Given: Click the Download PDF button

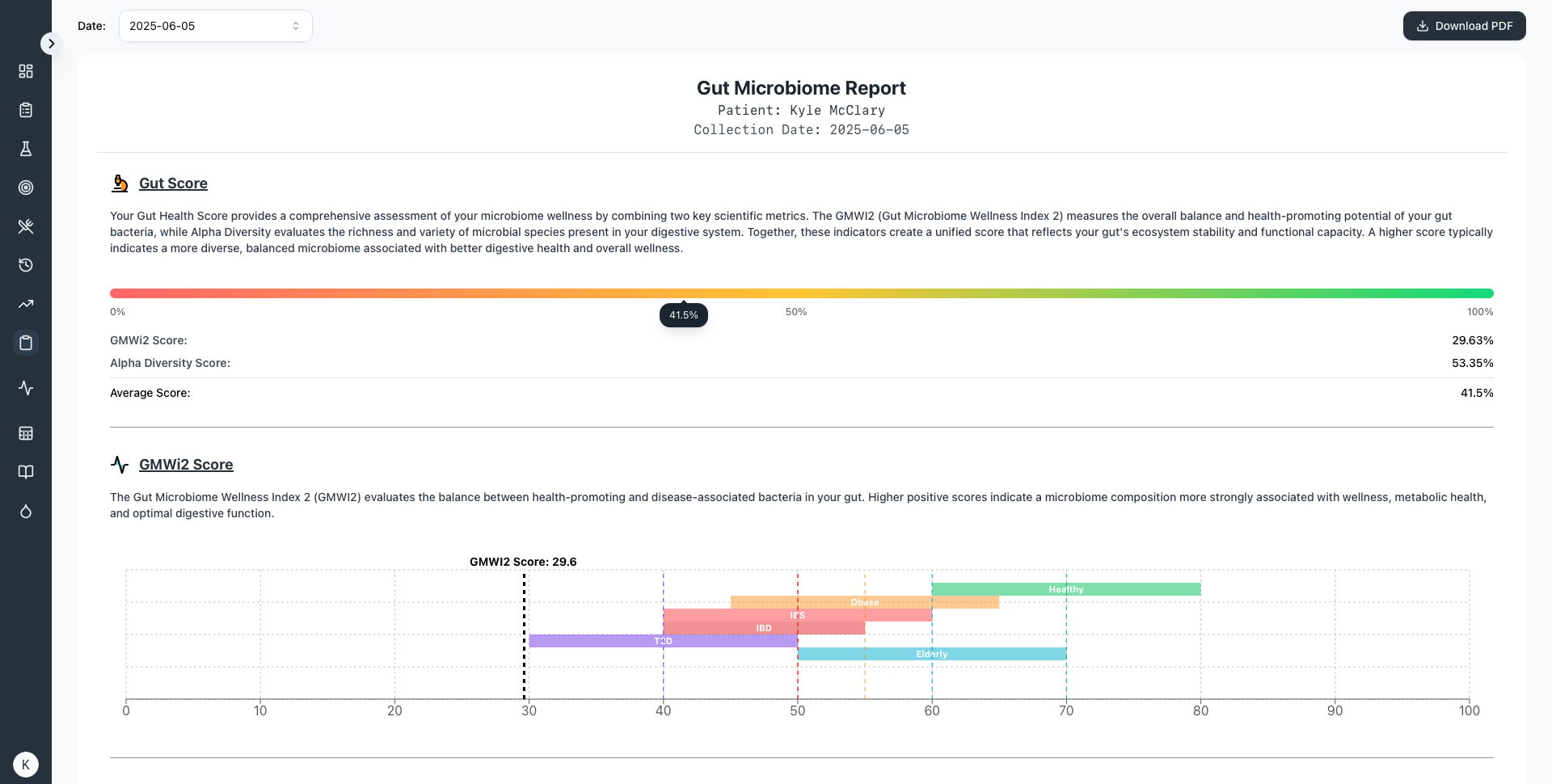Looking at the screenshot, I should point(1464,26).
